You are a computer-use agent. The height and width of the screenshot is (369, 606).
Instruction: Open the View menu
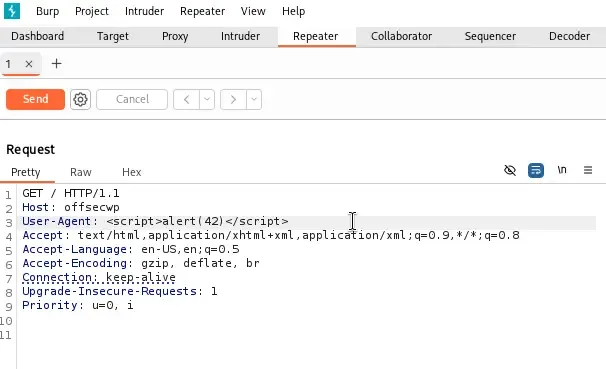[253, 11]
